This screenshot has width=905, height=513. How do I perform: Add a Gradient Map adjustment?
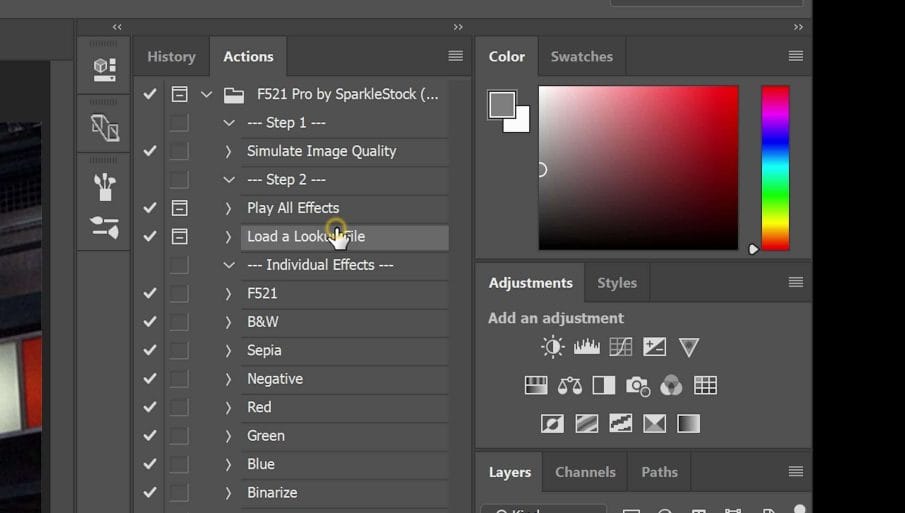point(688,424)
